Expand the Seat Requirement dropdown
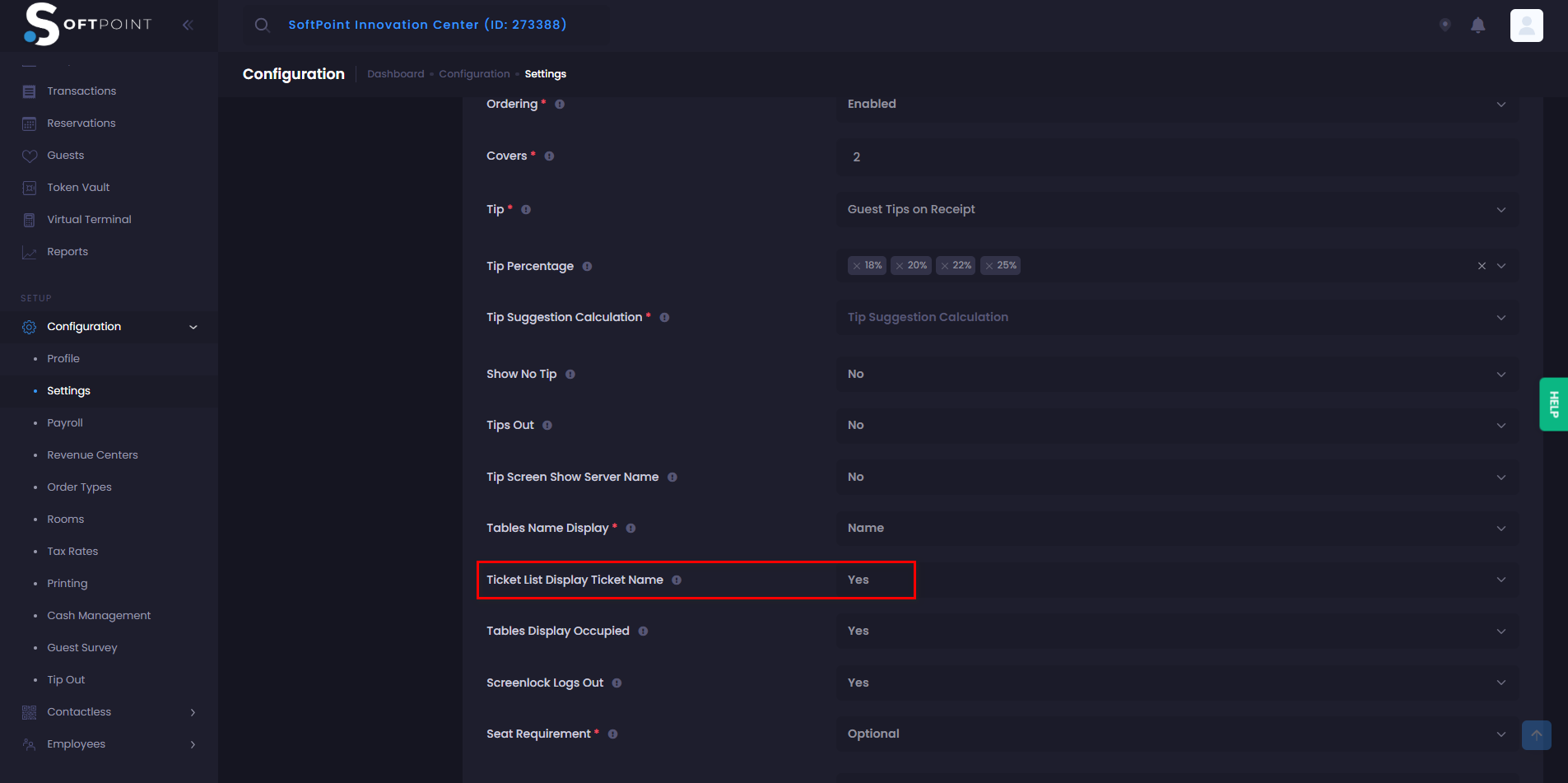1568x783 pixels. tap(1177, 734)
